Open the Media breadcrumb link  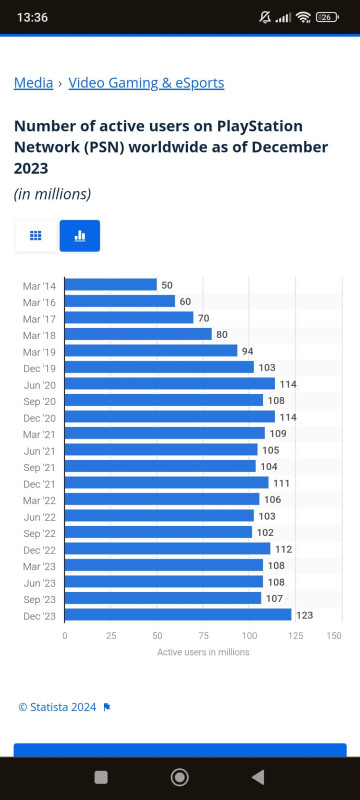[x=34, y=83]
